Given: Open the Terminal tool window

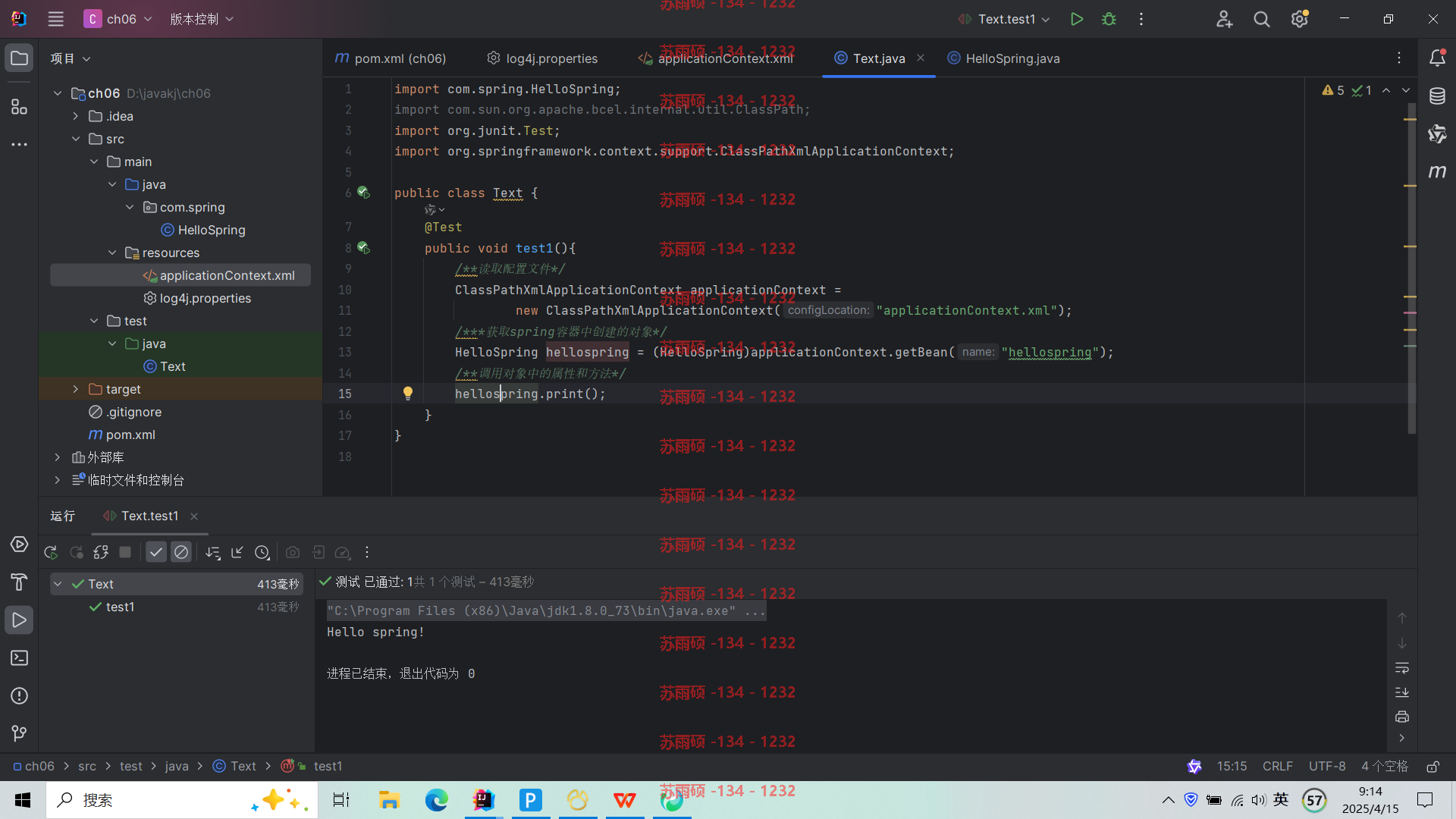Looking at the screenshot, I should click(x=20, y=658).
